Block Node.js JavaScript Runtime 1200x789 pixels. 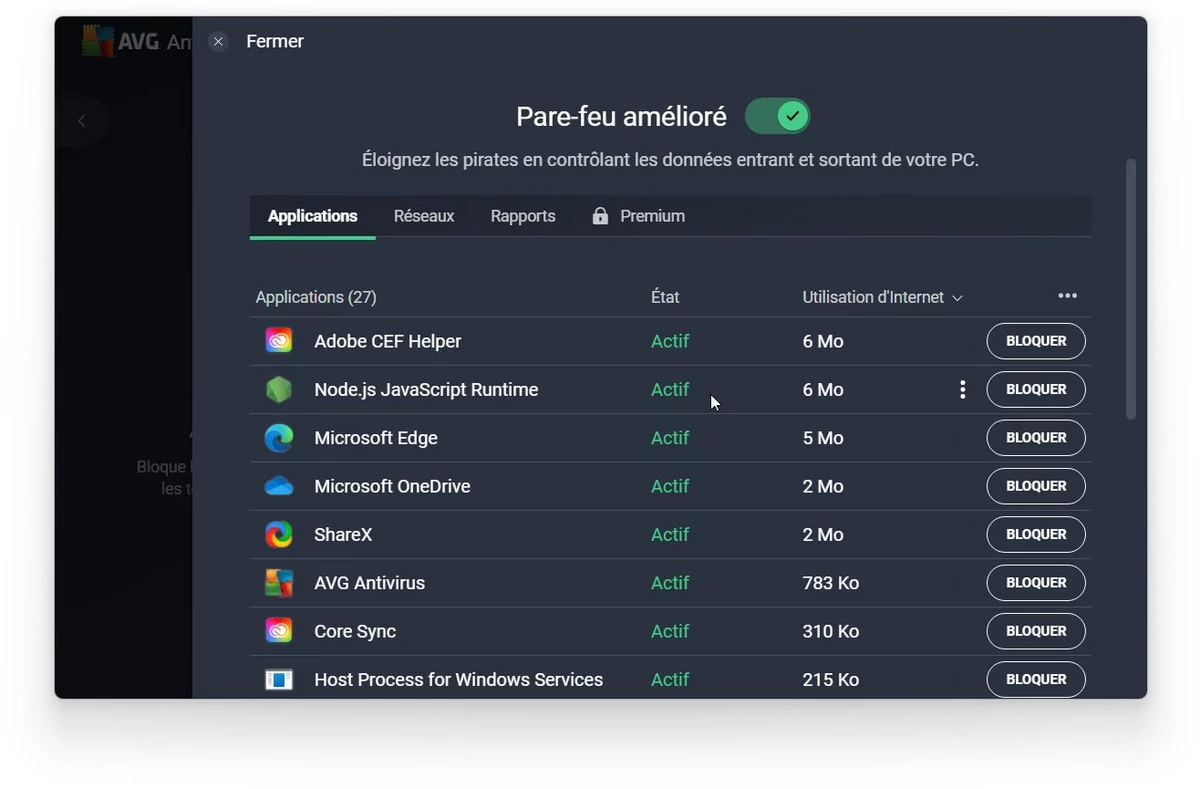pos(1036,390)
